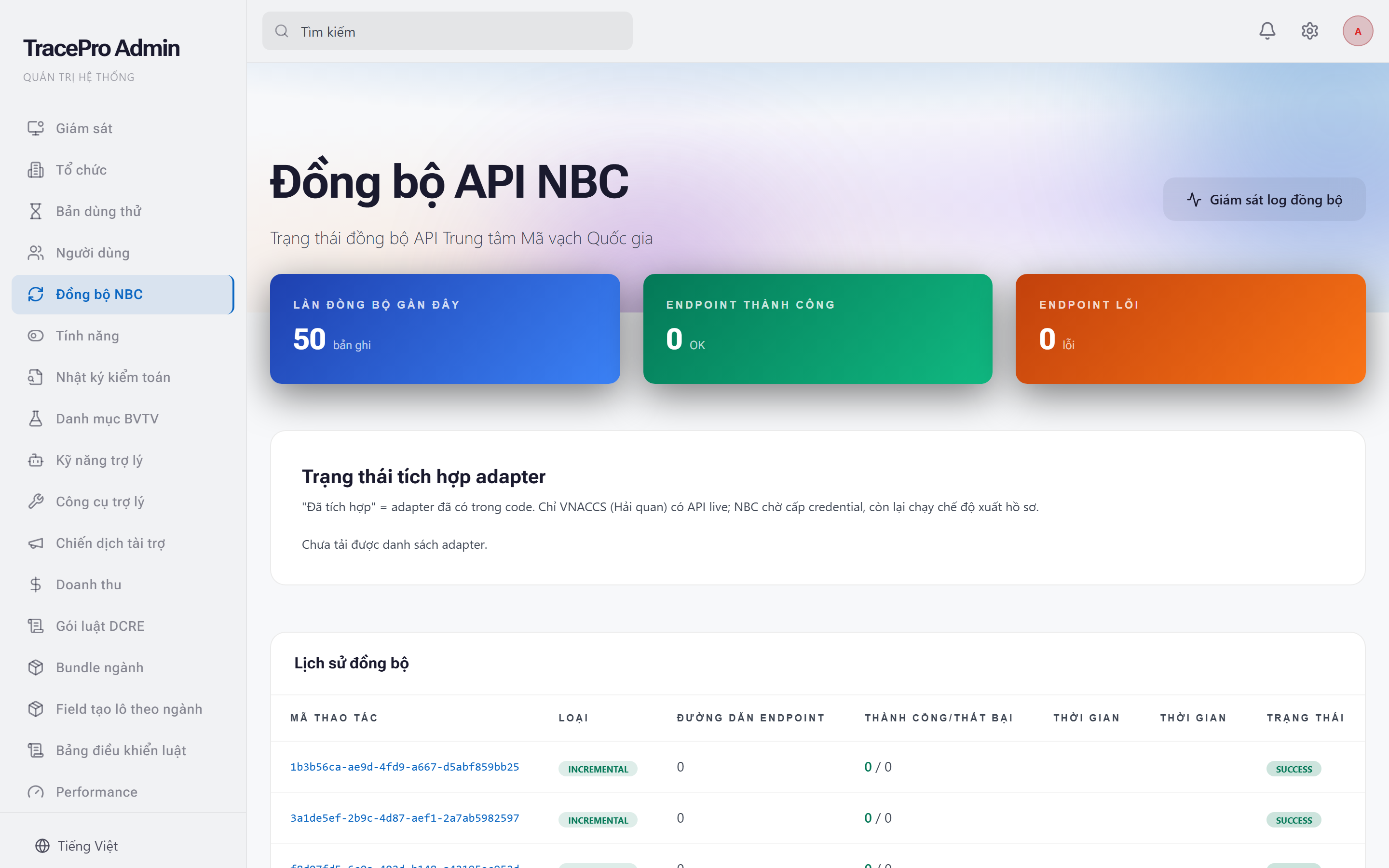
Task: Click the Tổ chức building icon
Action: (x=36, y=169)
